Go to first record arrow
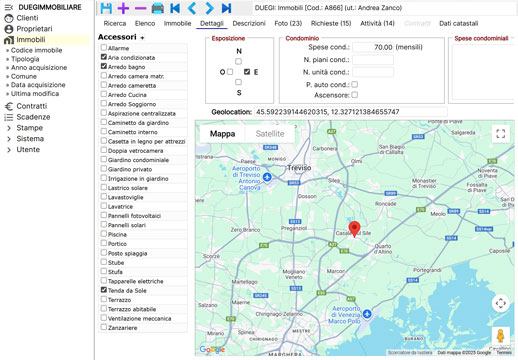The image size is (518, 360). [175, 8]
